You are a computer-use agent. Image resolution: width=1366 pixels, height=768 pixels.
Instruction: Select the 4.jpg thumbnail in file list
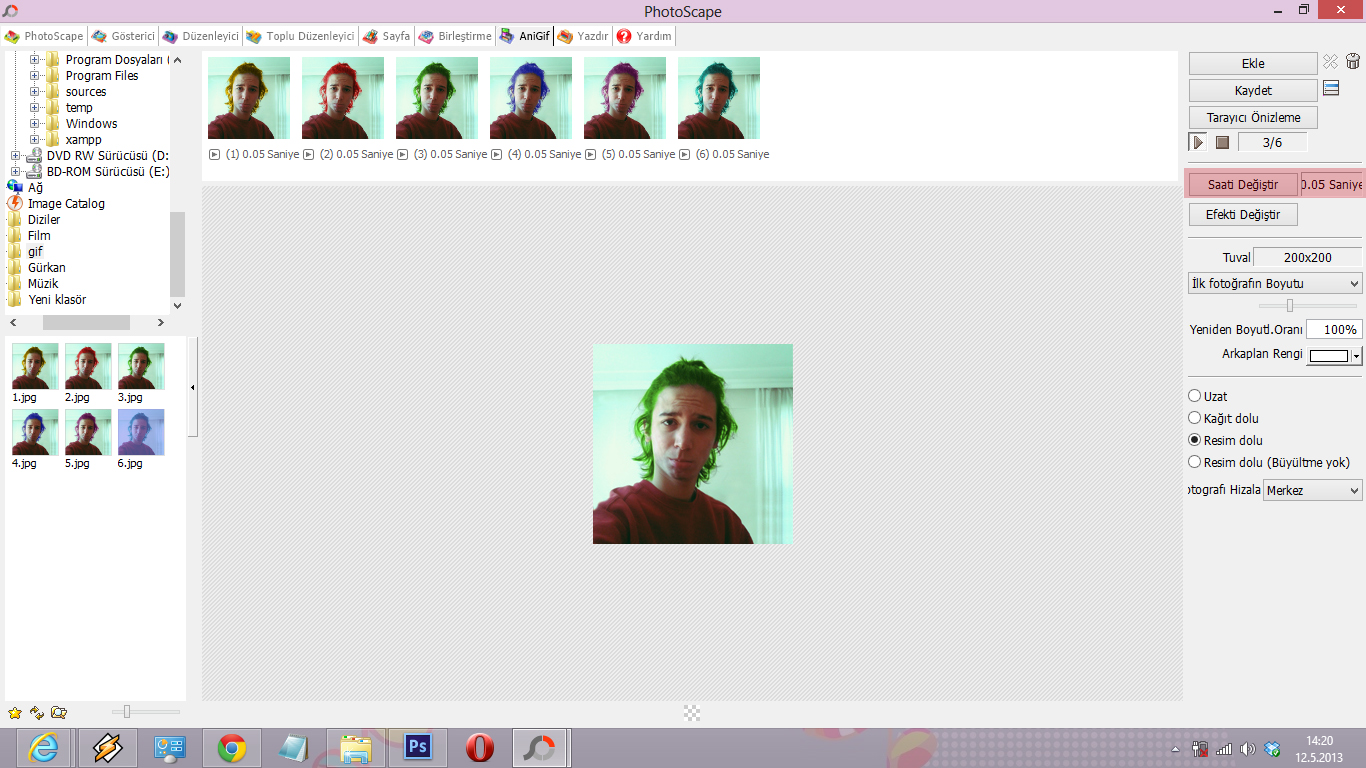(x=35, y=432)
